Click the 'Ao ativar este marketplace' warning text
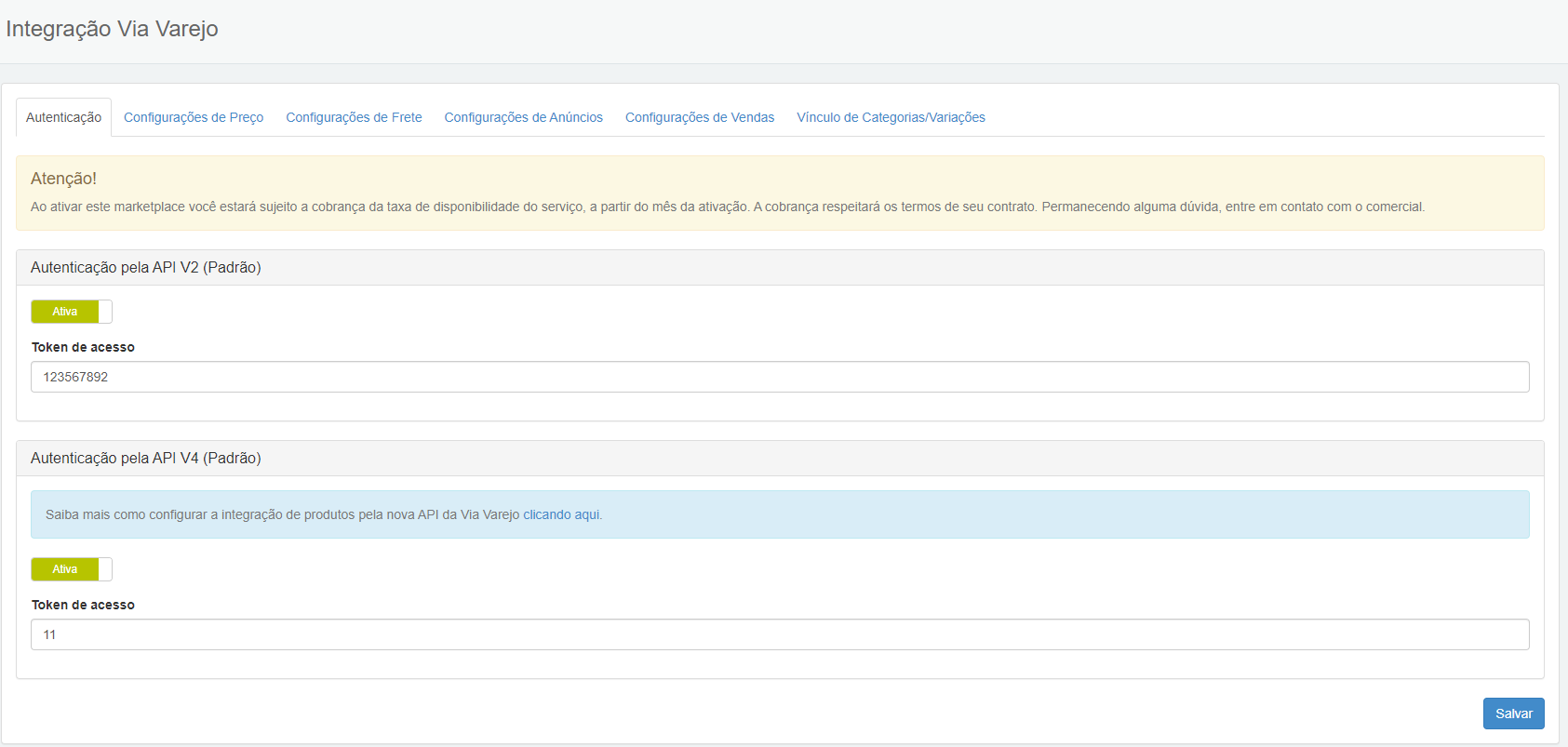 click(727, 207)
